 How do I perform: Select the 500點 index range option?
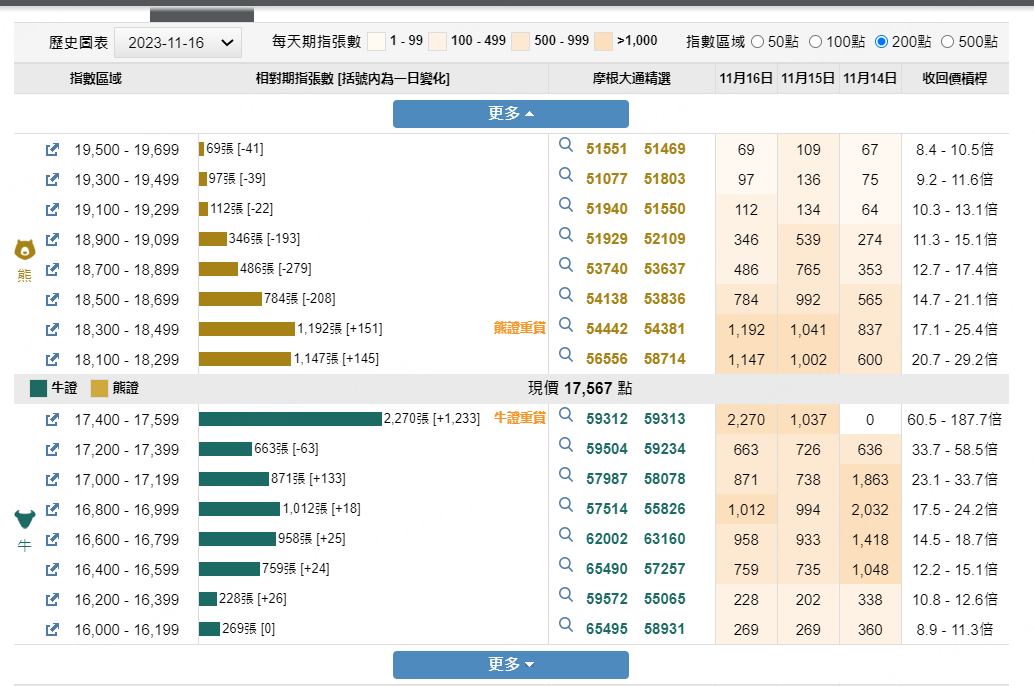pos(948,42)
